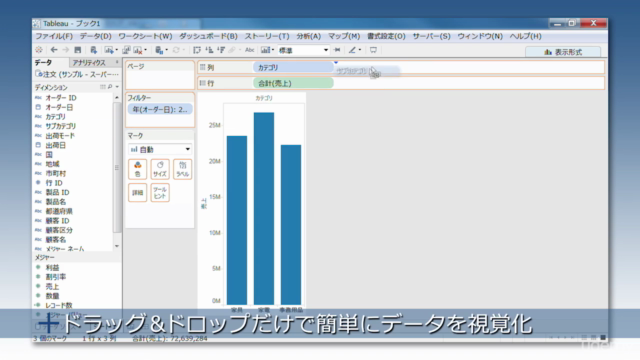640x360 pixels.
Task: Switch to the アナリティクス tab
Action: pyautogui.click(x=89, y=62)
